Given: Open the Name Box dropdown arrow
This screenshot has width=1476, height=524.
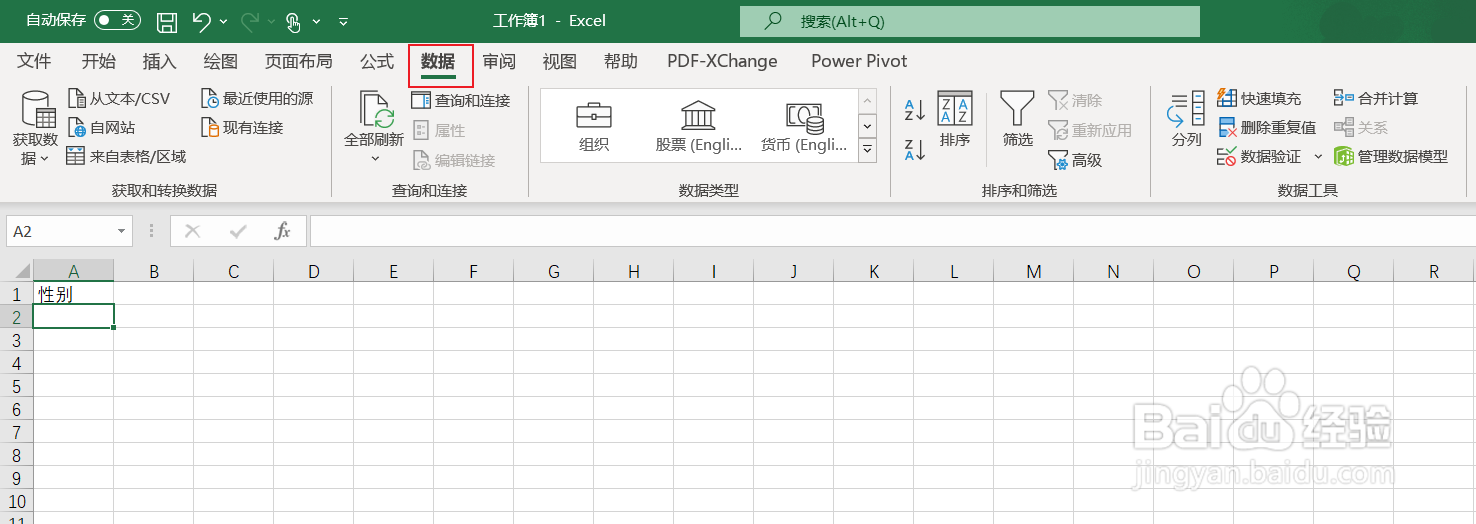Looking at the screenshot, I should tap(122, 231).
